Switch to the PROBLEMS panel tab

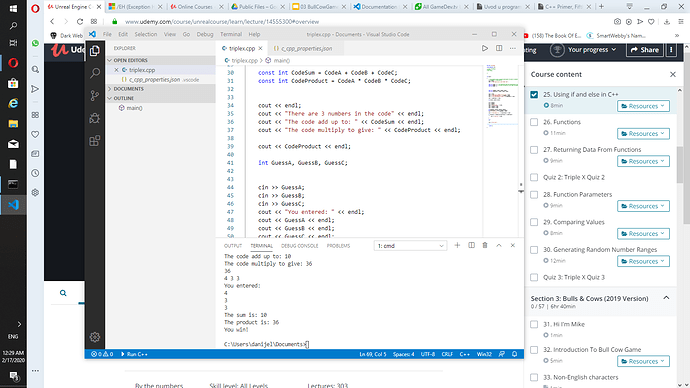pos(338,246)
